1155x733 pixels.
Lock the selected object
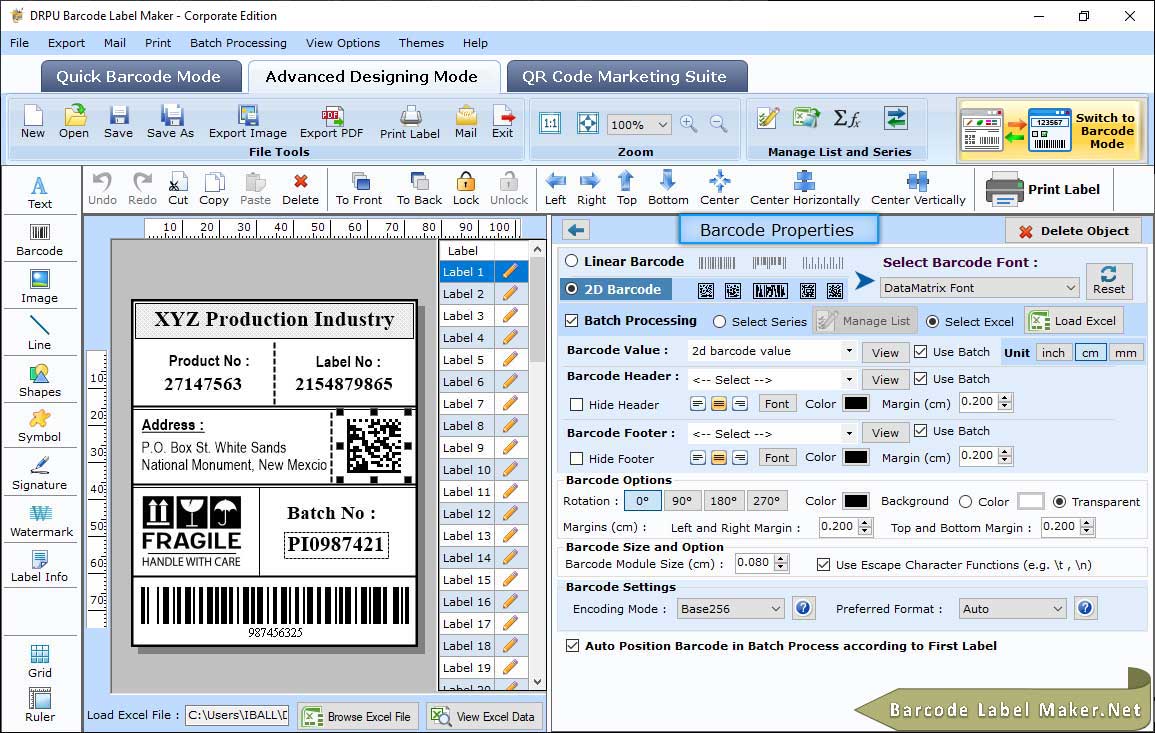point(466,189)
